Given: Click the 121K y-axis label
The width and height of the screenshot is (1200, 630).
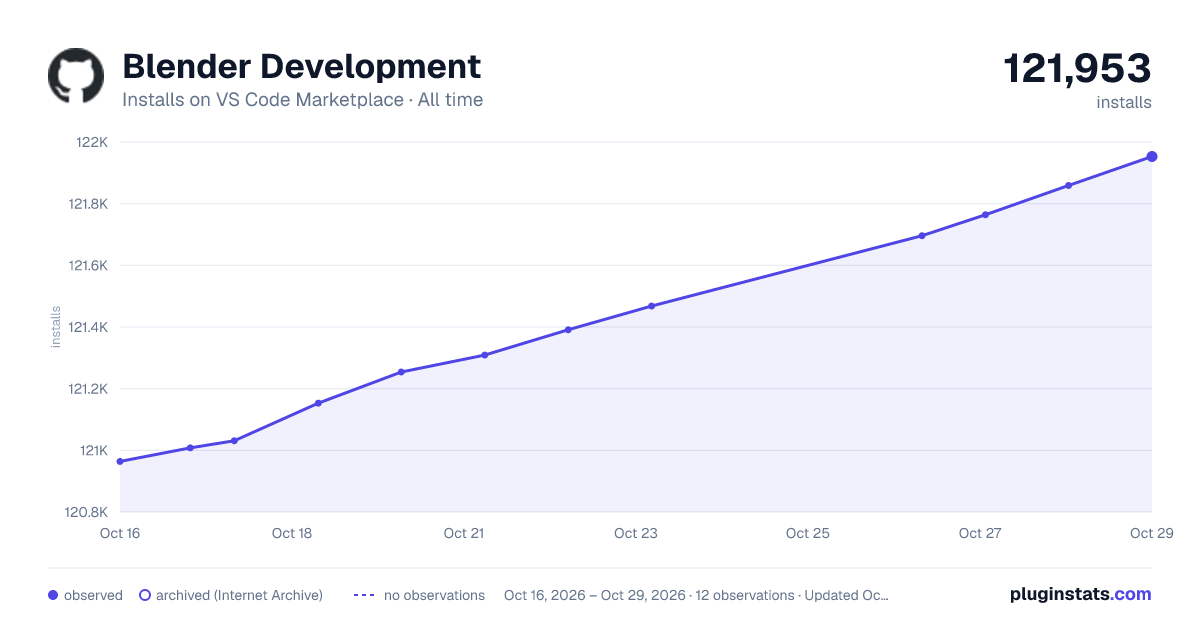Looking at the screenshot, I should point(93,451).
